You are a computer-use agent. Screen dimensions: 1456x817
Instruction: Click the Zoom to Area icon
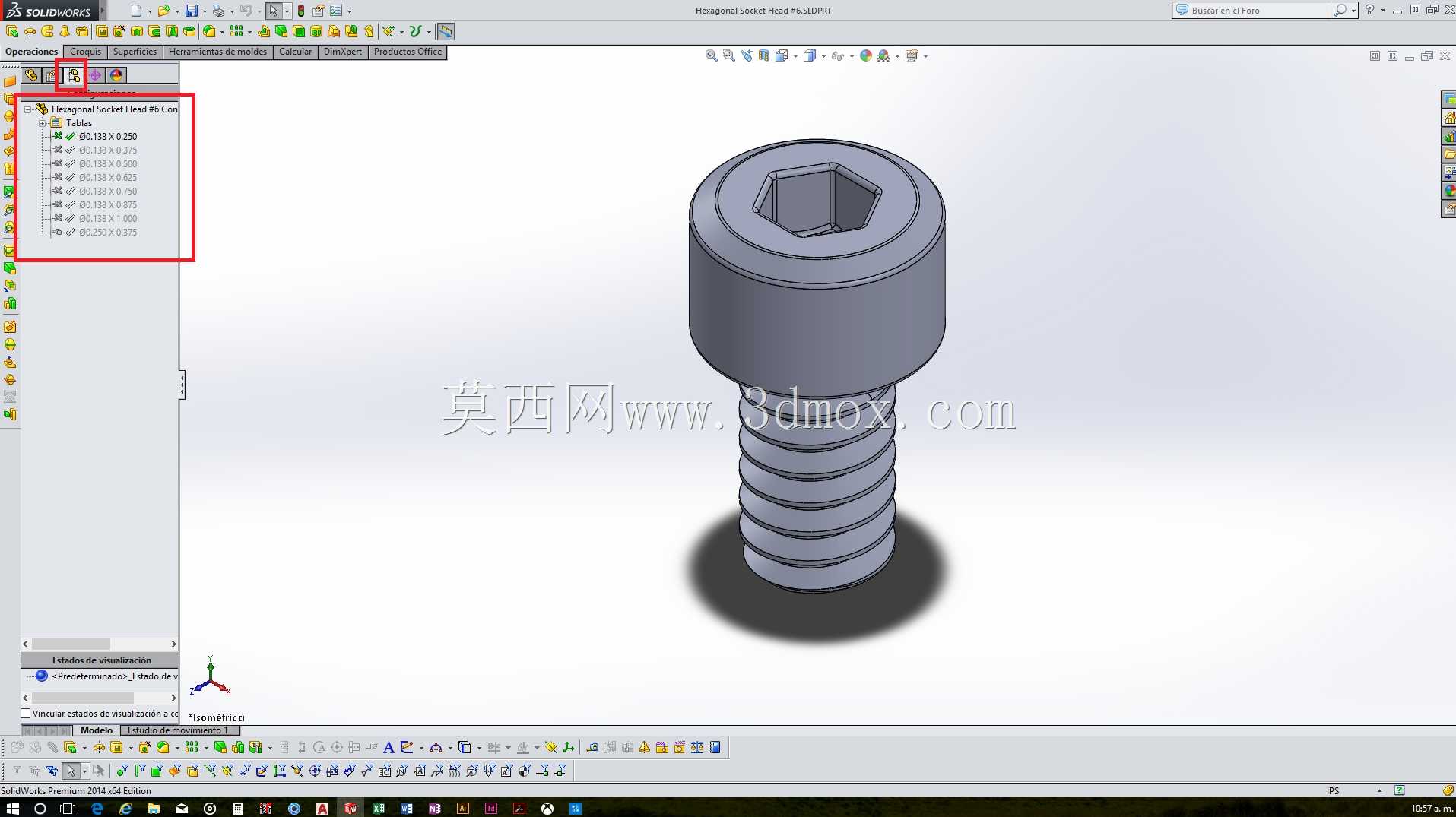tap(728, 55)
